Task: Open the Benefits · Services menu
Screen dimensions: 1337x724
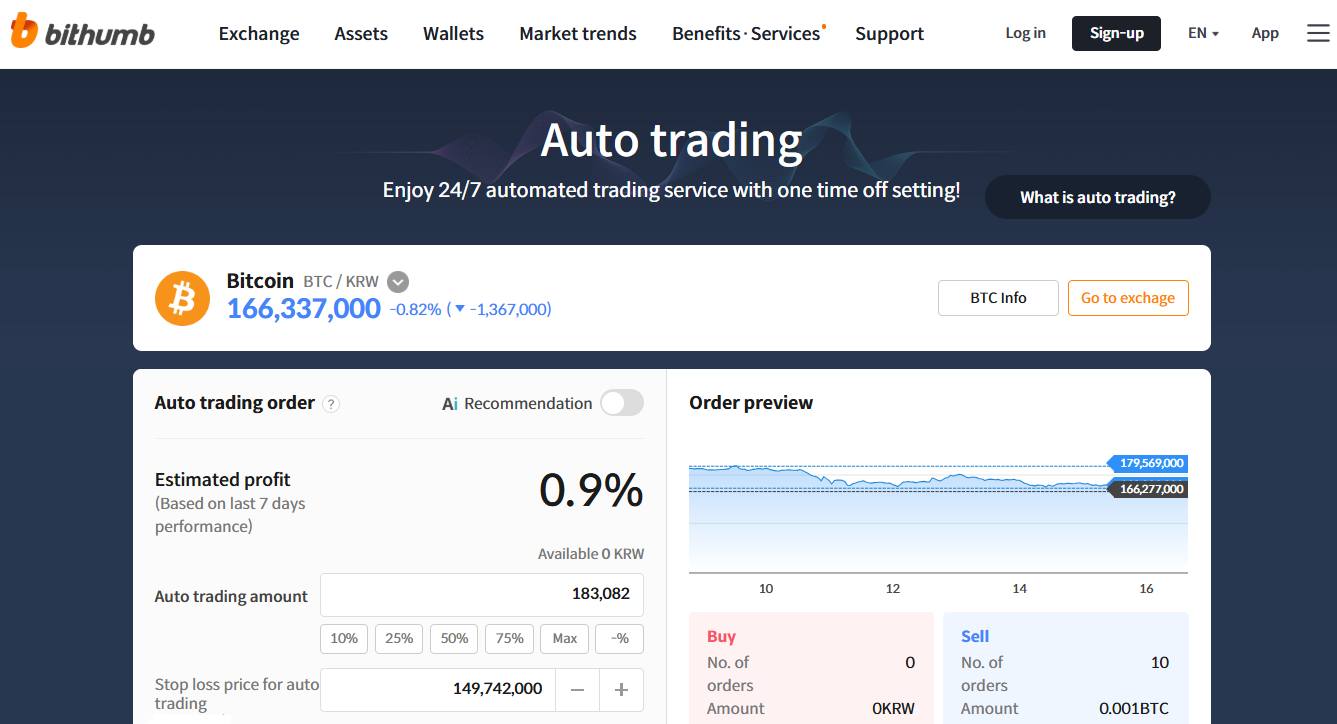Action: 746,34
